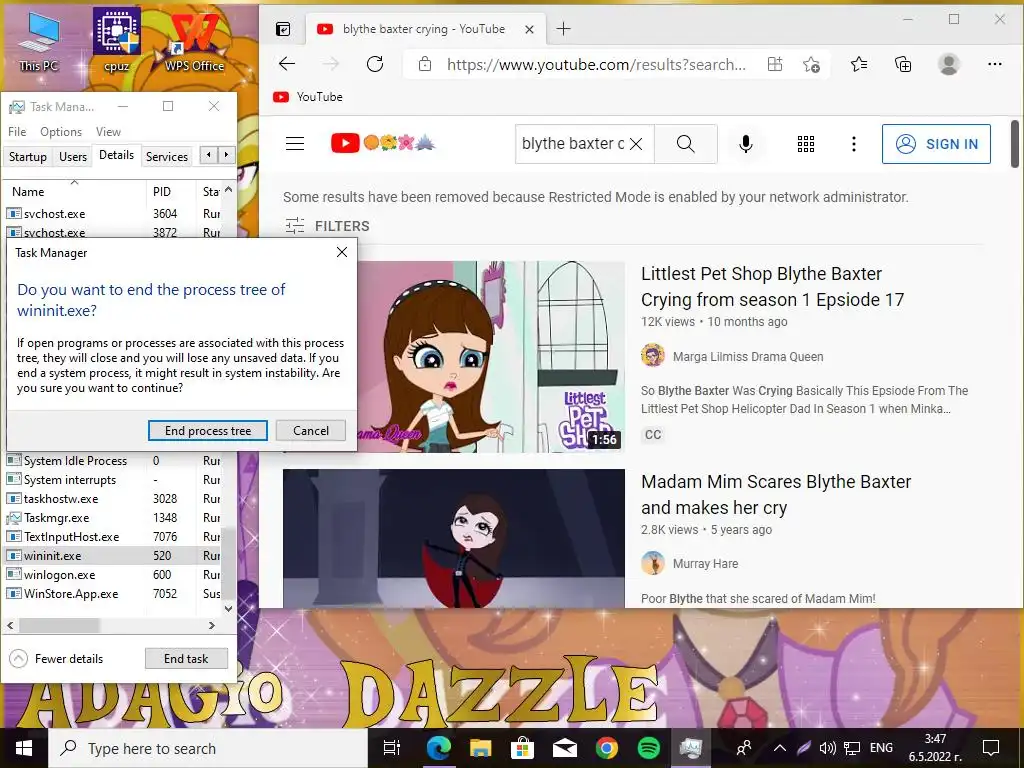This screenshot has width=1024, height=768.
Task: Open Marga Lilmiss Drama Queen channel
Action: pyautogui.click(x=748, y=357)
